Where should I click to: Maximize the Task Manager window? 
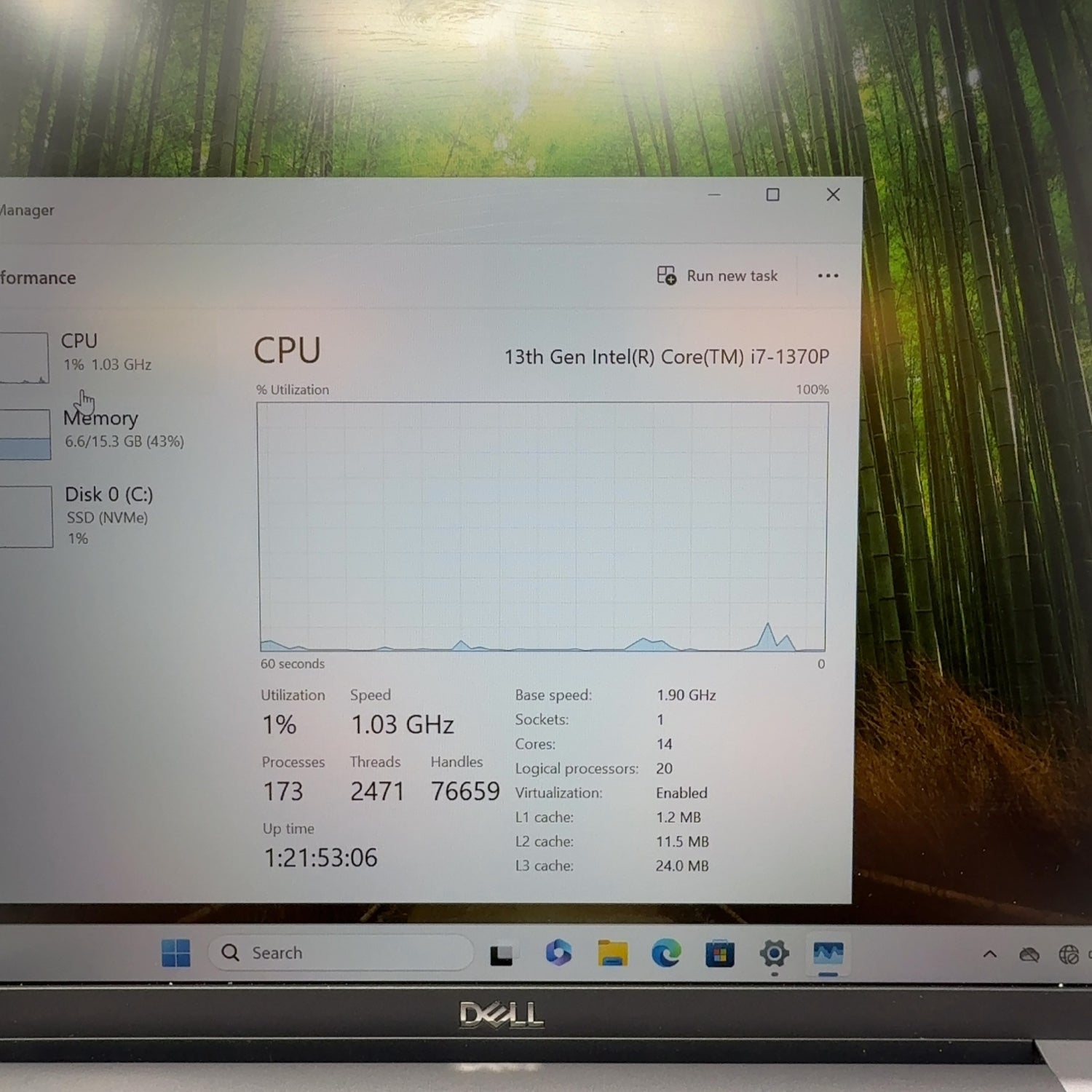point(772,195)
